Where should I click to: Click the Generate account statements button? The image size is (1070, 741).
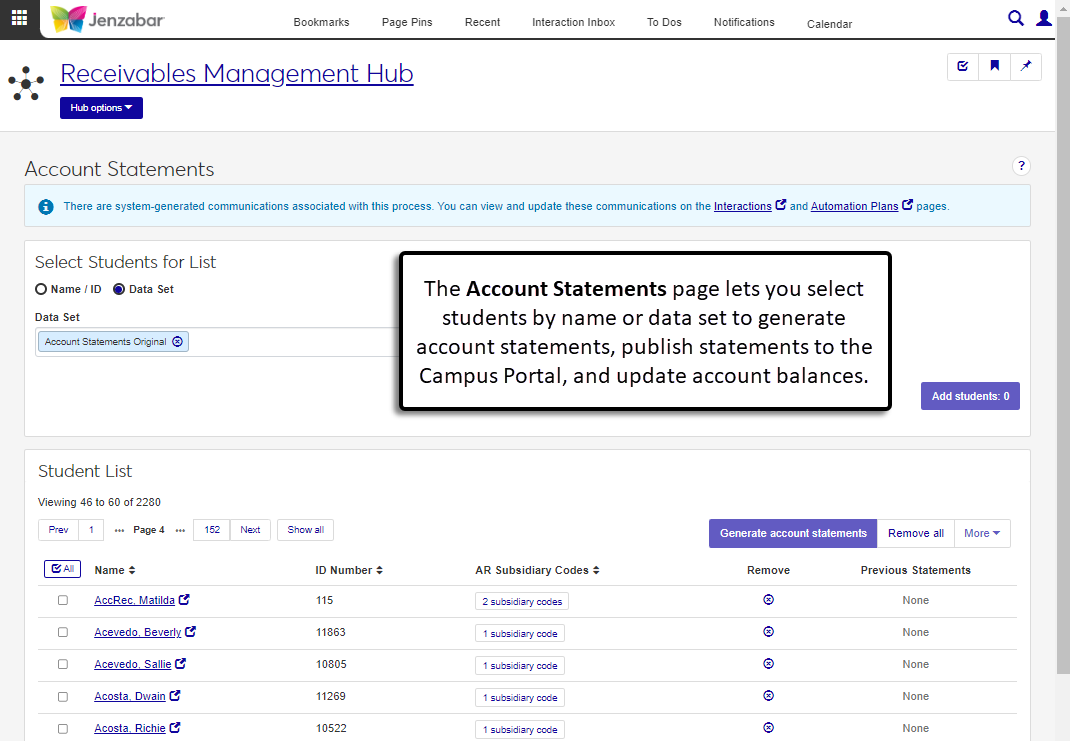tap(792, 533)
